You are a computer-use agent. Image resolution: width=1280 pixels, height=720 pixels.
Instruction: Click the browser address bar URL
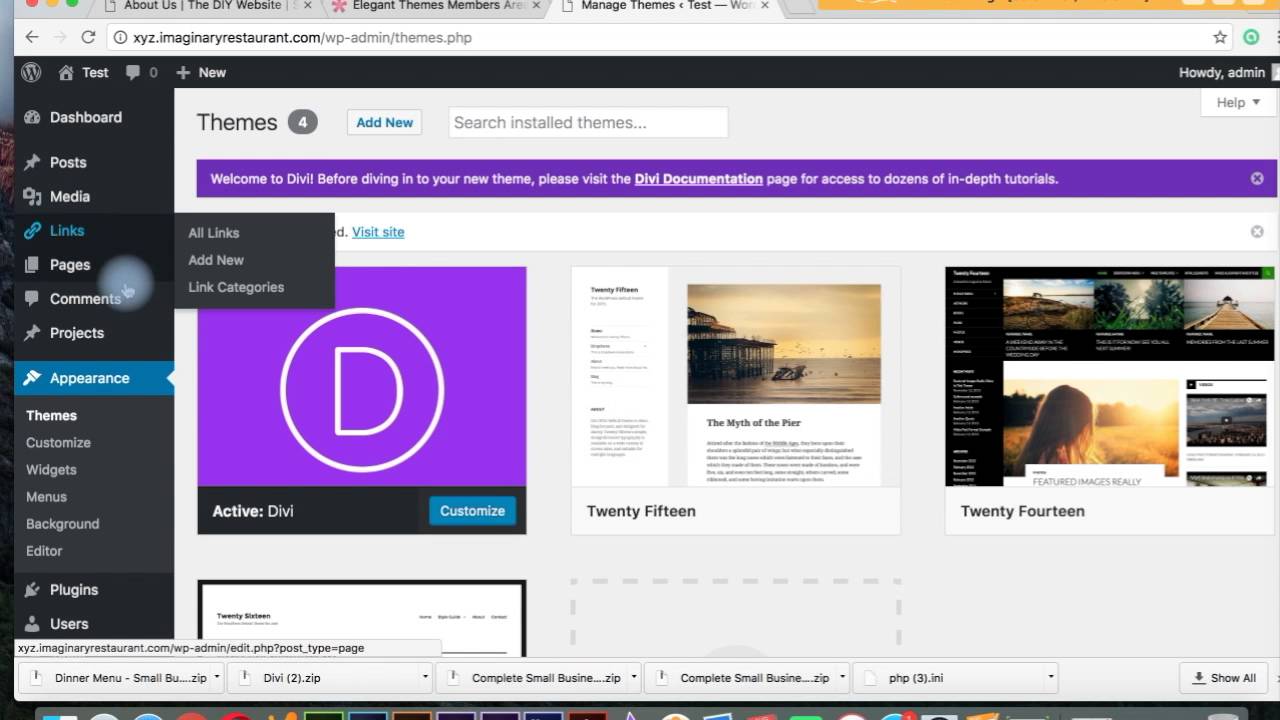coord(303,37)
